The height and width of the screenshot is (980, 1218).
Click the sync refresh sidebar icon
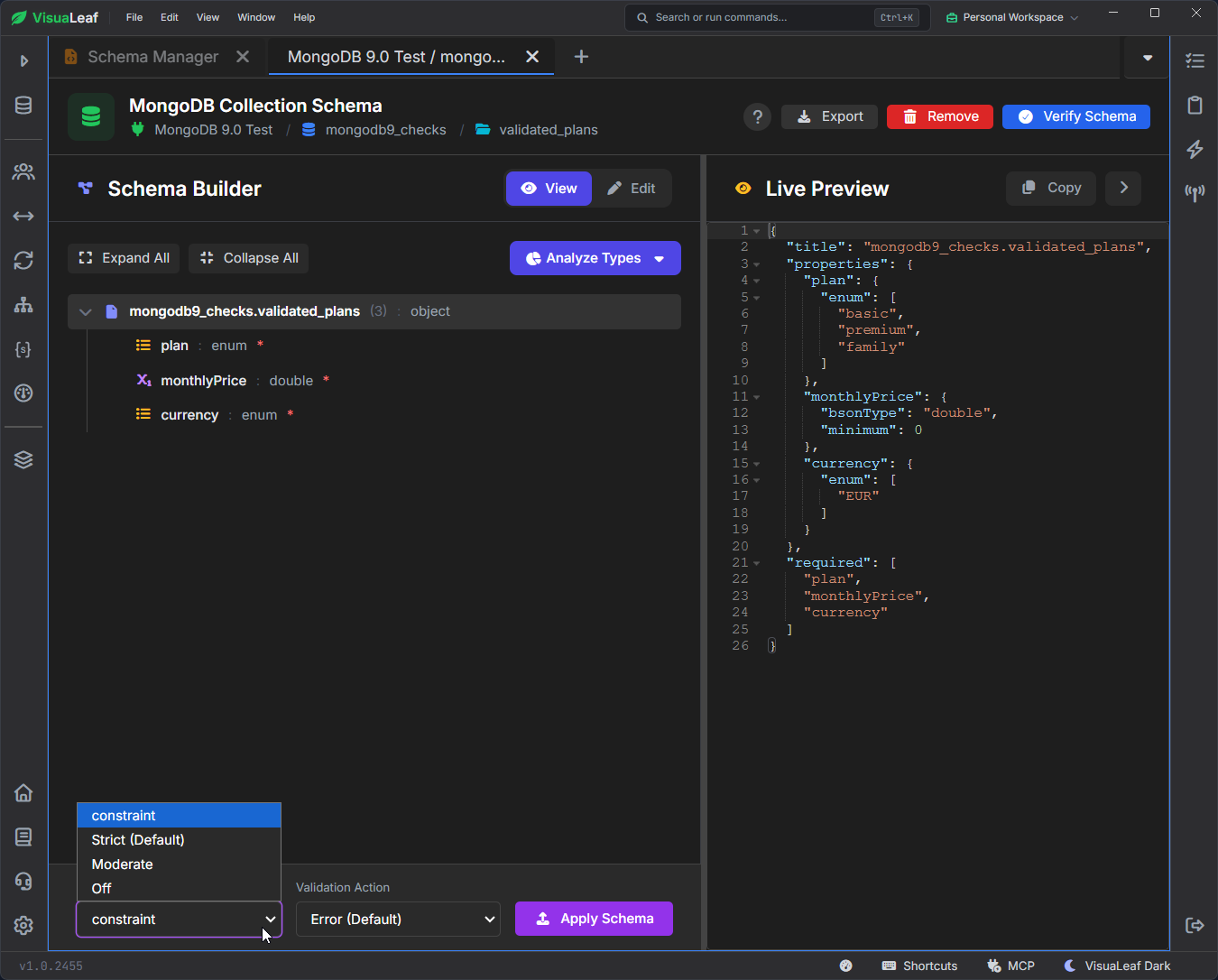(x=23, y=260)
